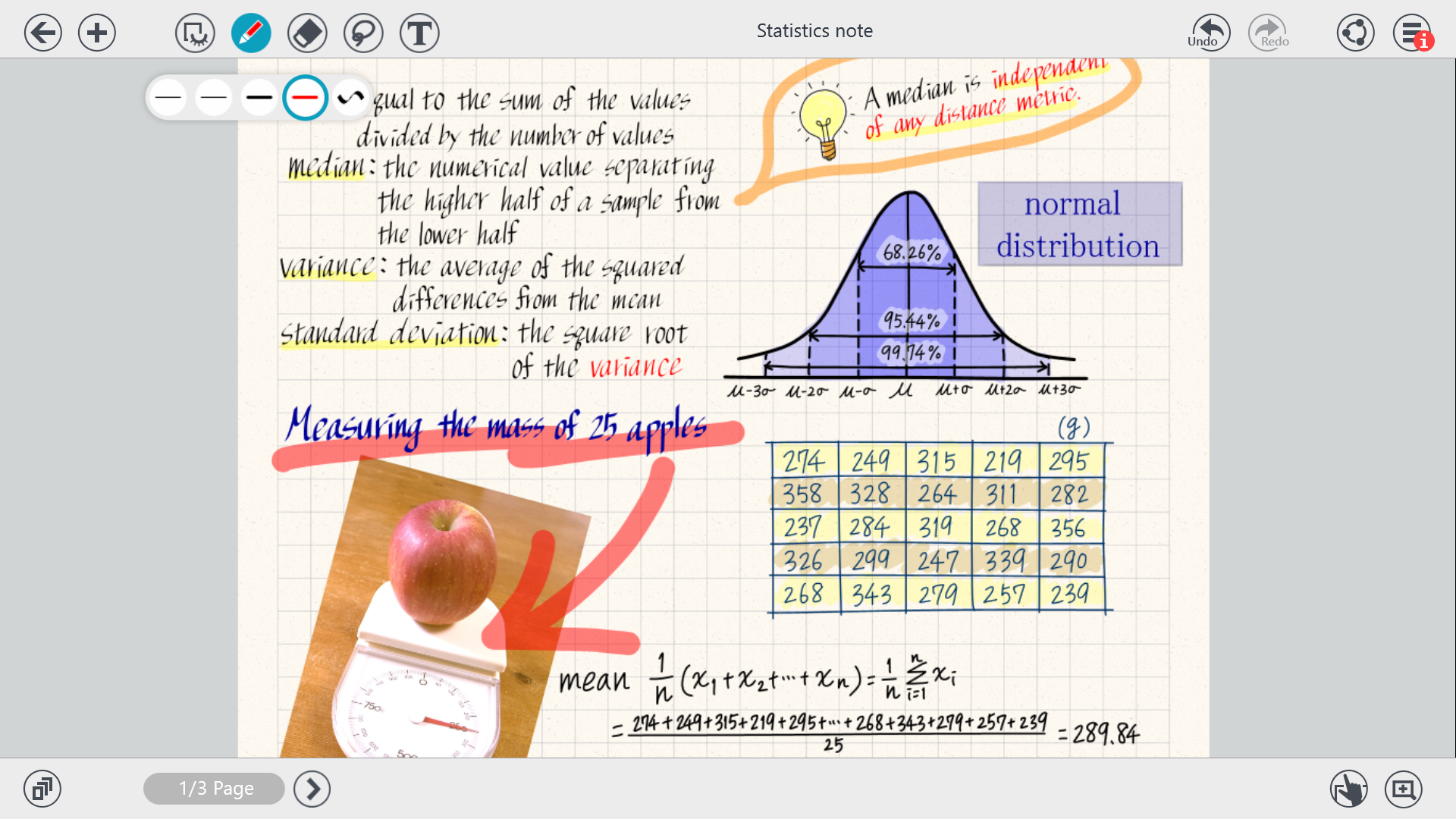
Task: Toggle finger touch input mode
Action: pyautogui.click(x=1348, y=789)
